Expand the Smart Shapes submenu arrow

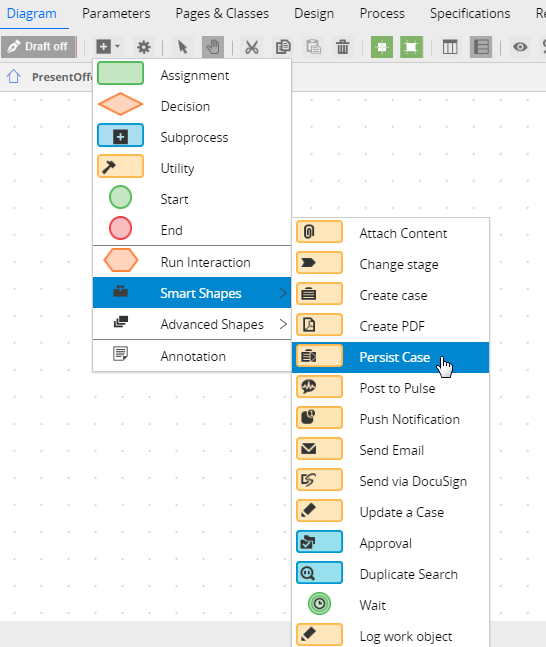(x=283, y=293)
